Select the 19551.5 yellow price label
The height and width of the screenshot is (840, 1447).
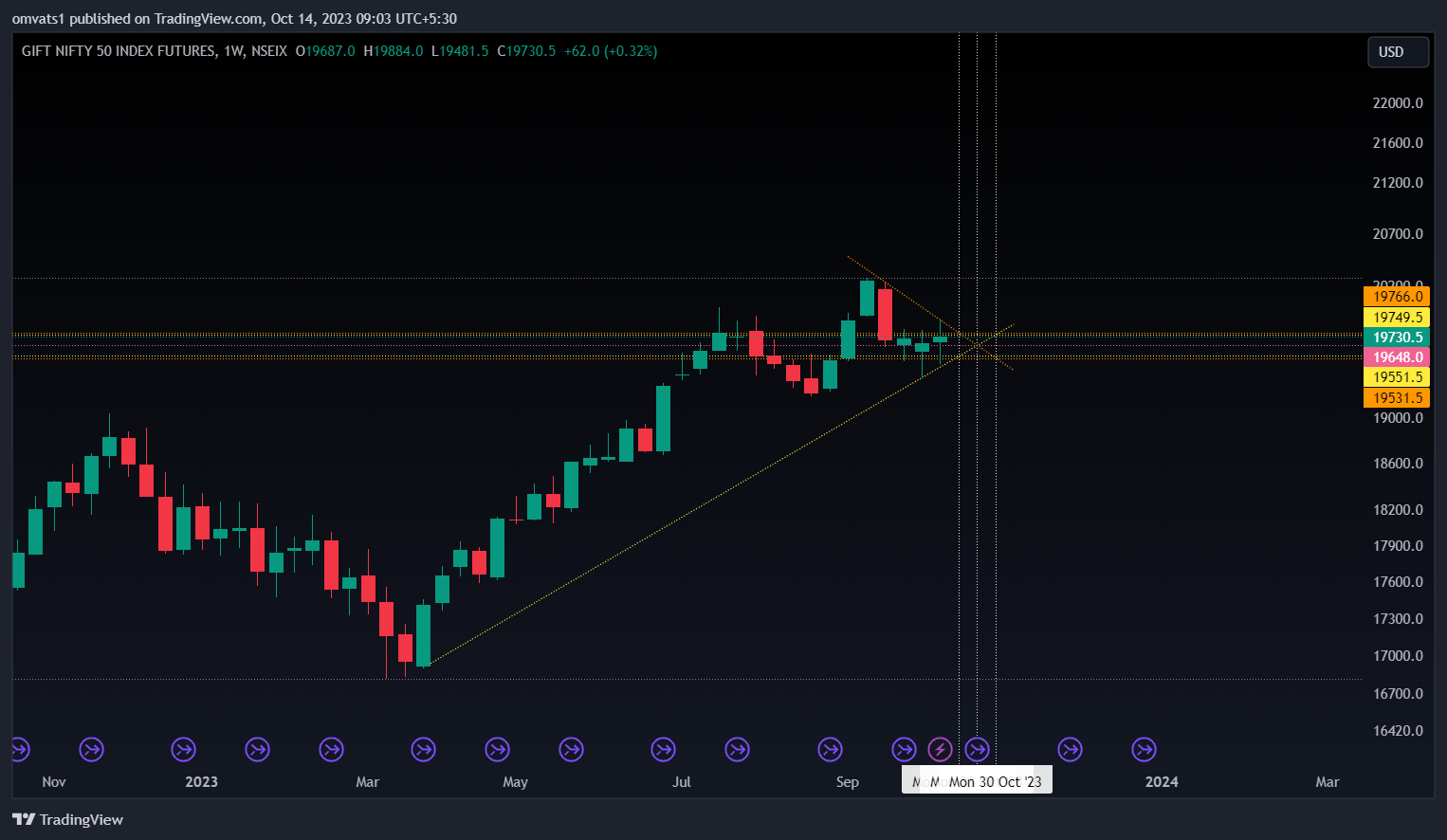1397,377
